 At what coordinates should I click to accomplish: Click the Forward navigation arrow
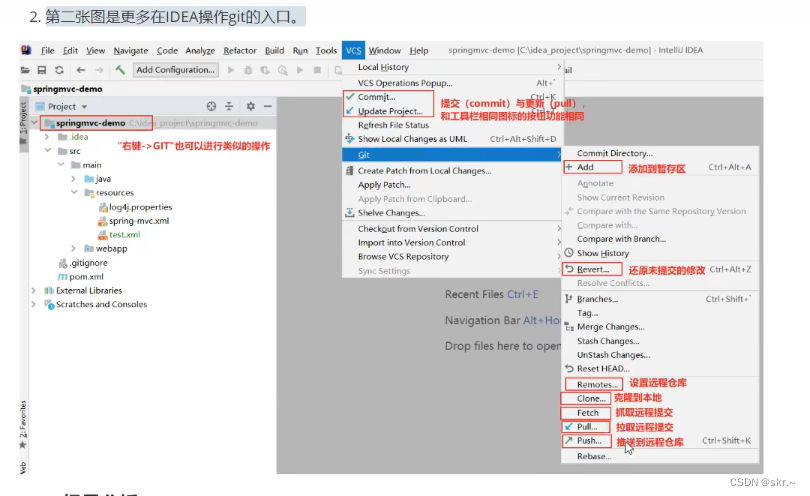point(99,70)
